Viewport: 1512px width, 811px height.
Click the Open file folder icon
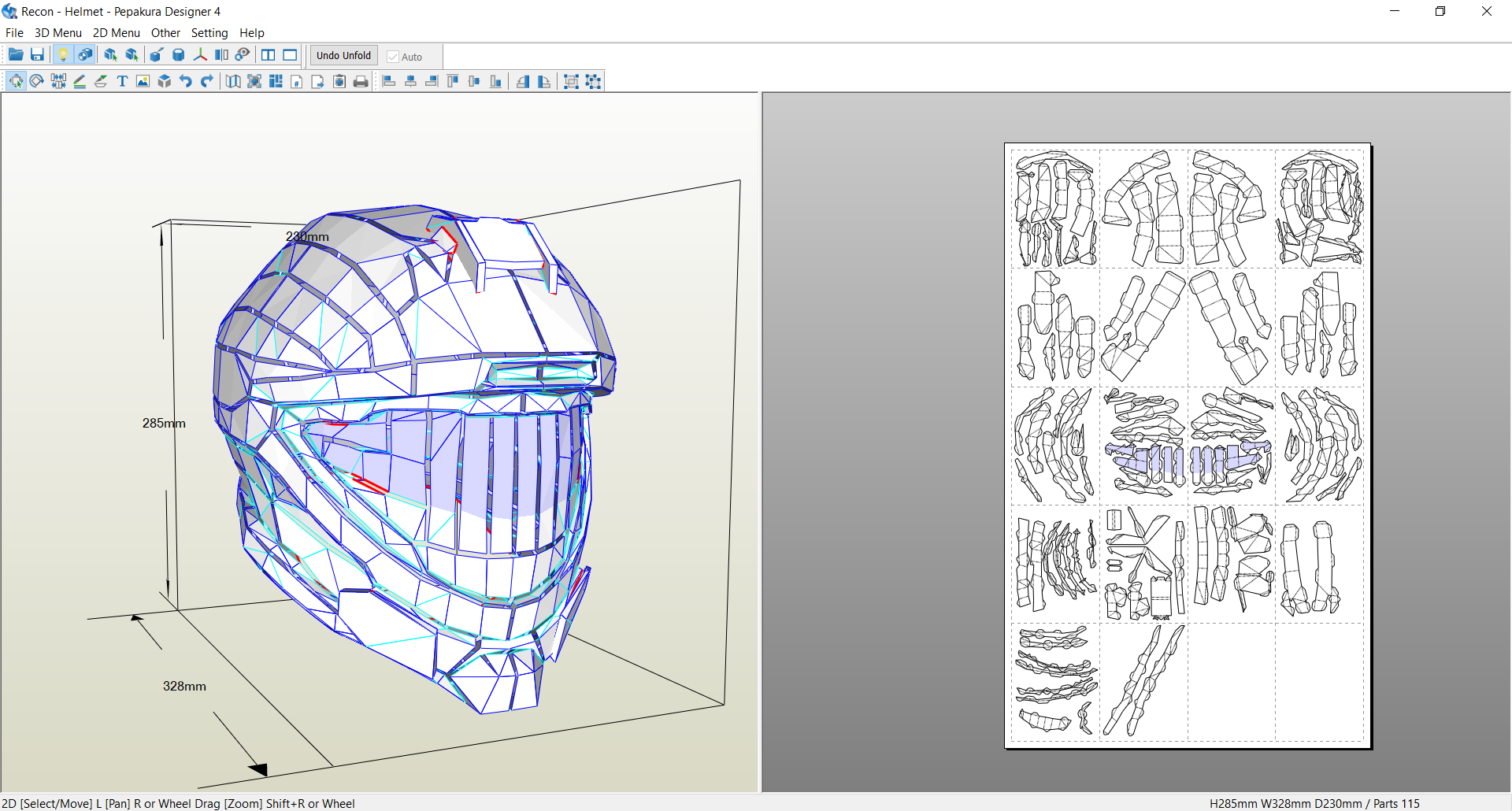[16, 55]
